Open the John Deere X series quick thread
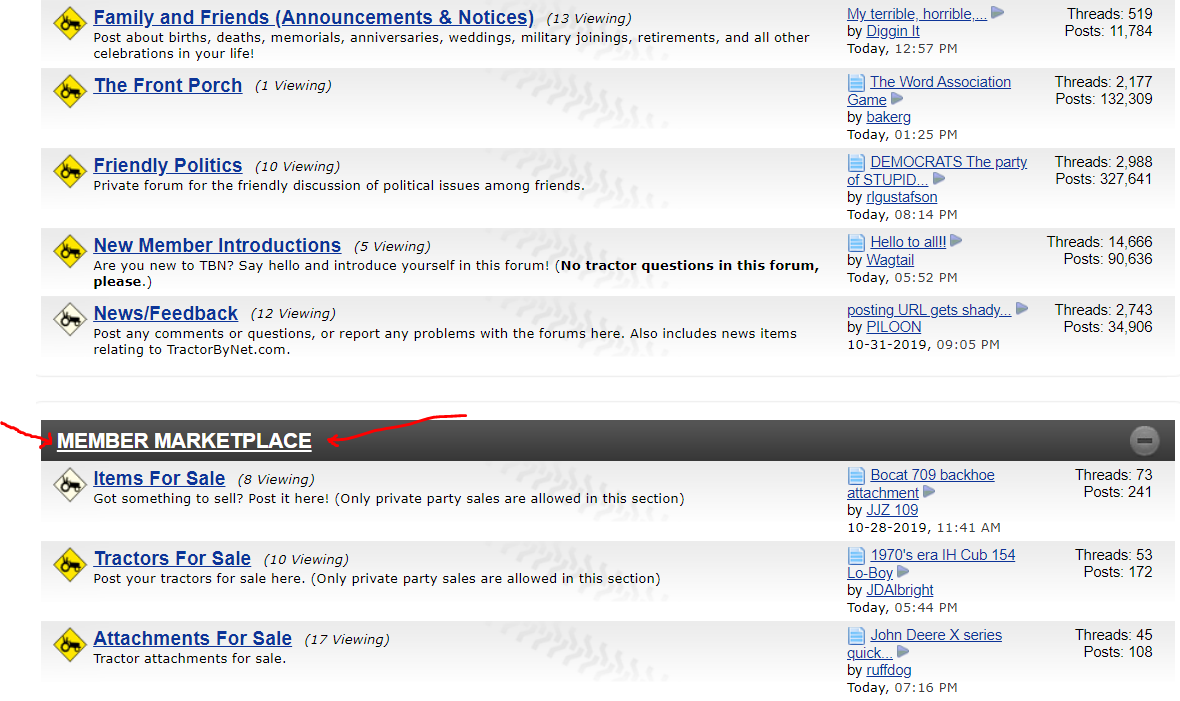The image size is (1180, 701). pyautogui.click(x=935, y=635)
